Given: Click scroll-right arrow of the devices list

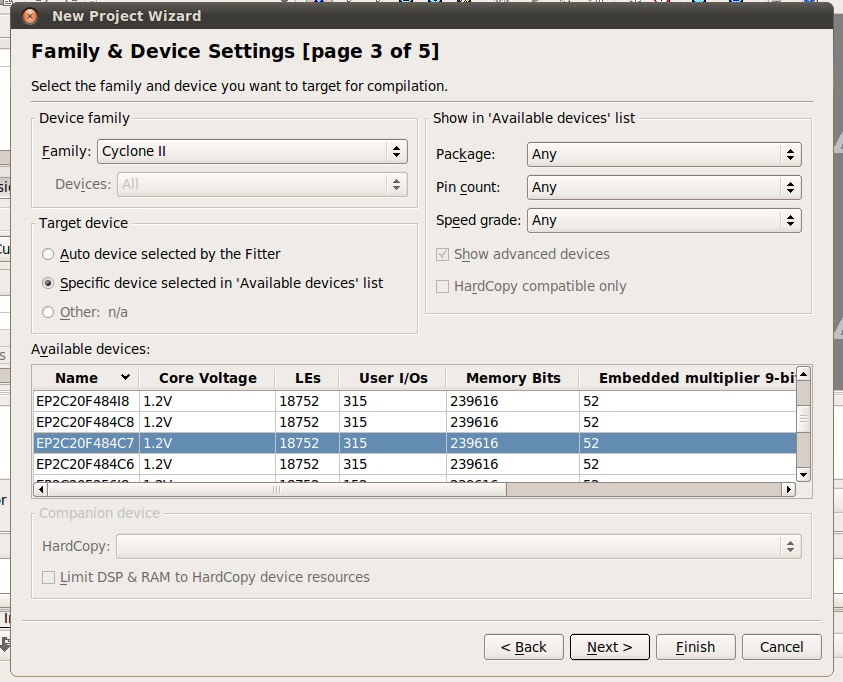Looking at the screenshot, I should click(789, 490).
